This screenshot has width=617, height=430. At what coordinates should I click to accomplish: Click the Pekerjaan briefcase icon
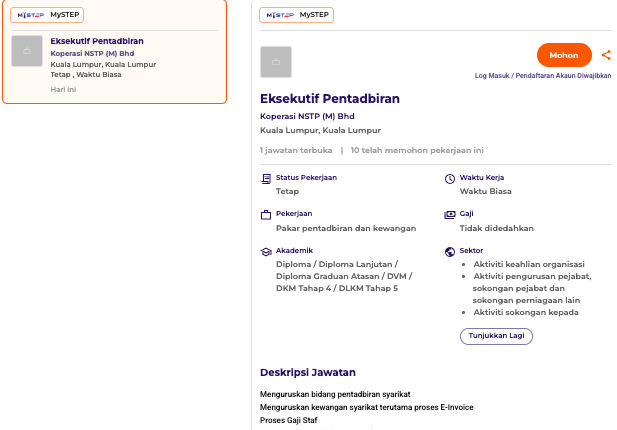266,215
